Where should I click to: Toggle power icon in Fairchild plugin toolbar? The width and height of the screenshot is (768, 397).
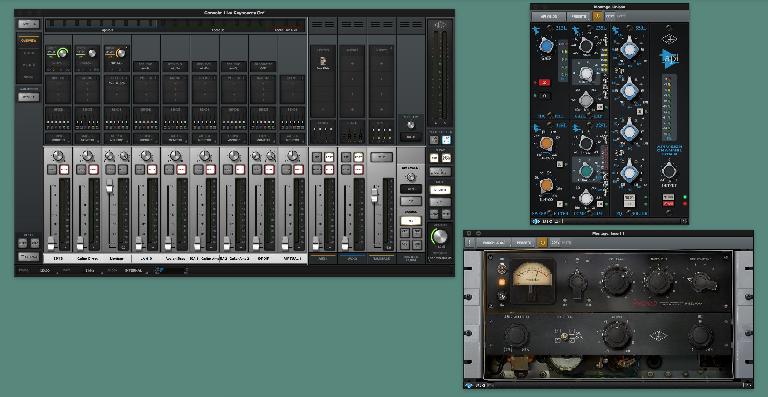coord(542,242)
